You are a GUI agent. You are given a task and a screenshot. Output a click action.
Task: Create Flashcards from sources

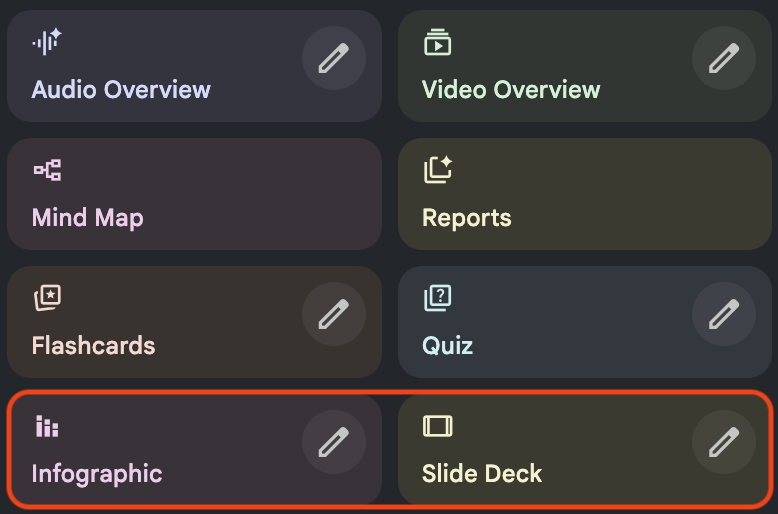coord(94,345)
